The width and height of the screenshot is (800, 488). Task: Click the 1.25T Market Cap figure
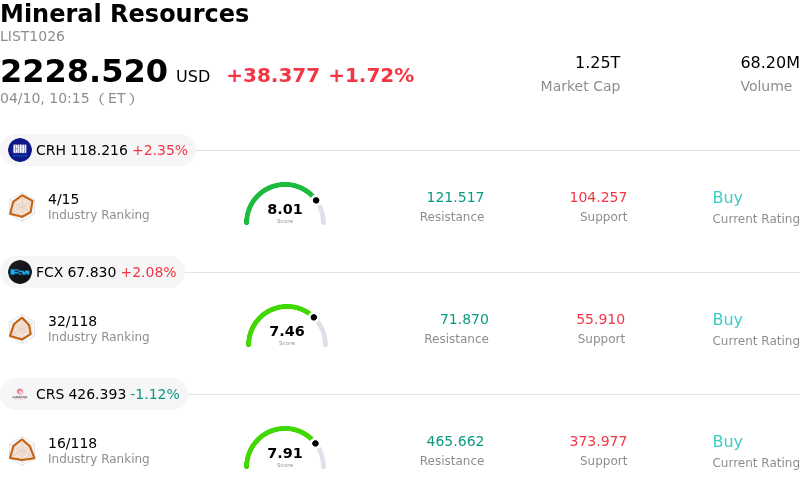597,63
